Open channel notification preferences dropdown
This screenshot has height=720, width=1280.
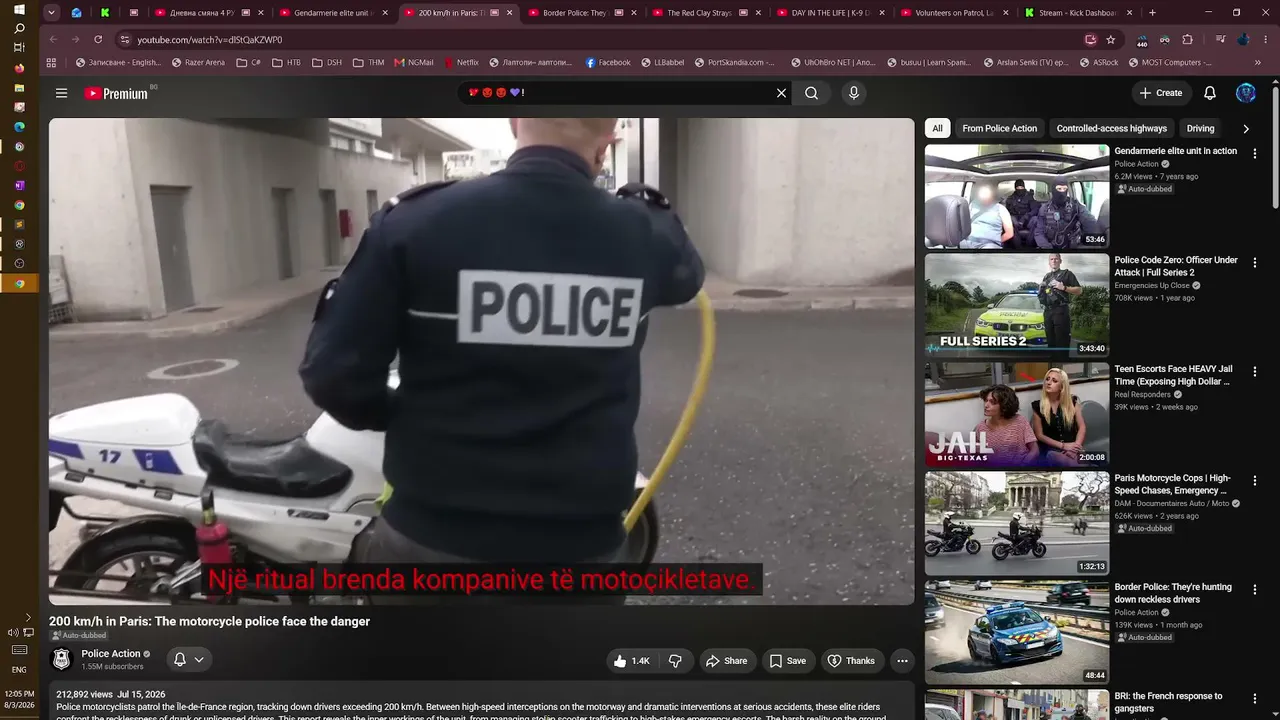[x=189, y=660]
